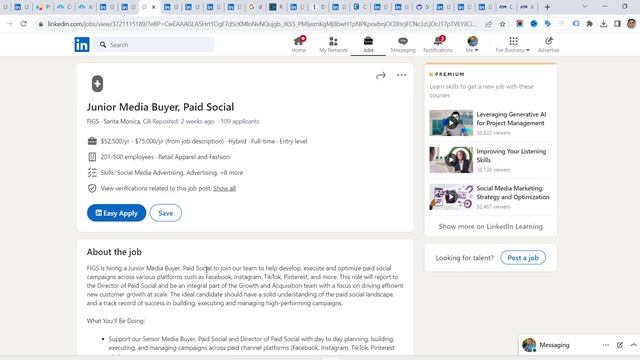Screen dimensions: 640x360
Task: Click the skills +8 more text
Action: (231, 173)
